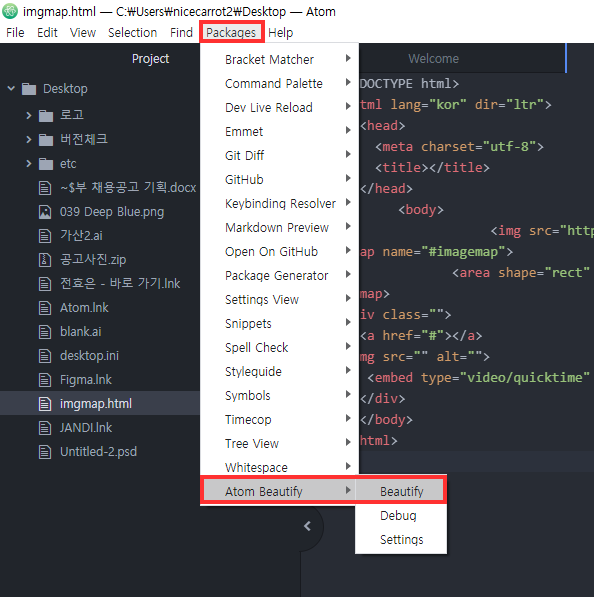
Task: Switch to the Welcome tab
Action: [x=433, y=59]
